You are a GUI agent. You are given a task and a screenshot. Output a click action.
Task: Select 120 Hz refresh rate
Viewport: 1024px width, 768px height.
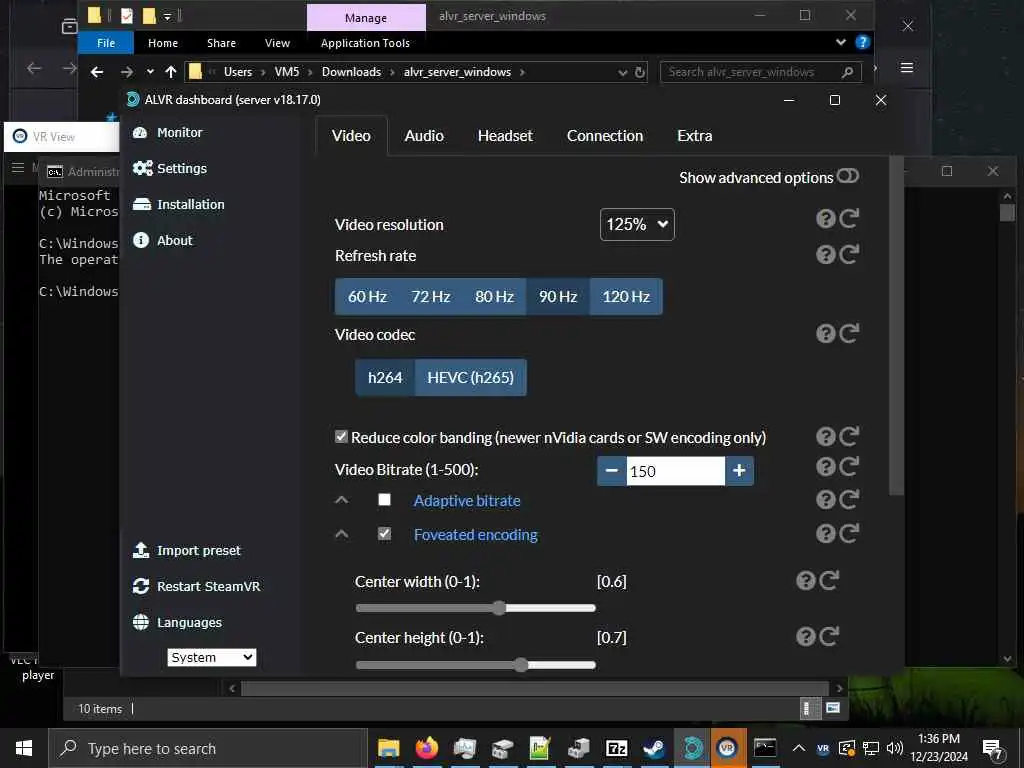point(626,297)
